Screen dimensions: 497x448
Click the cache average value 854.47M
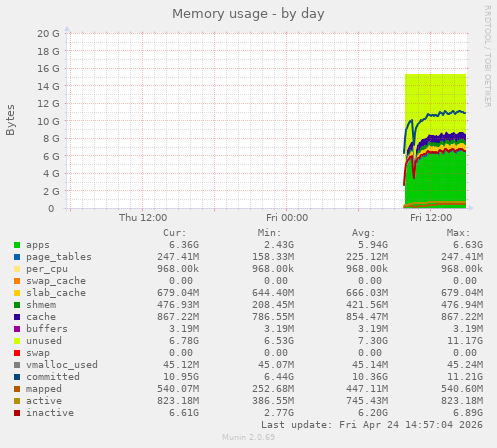pos(367,317)
